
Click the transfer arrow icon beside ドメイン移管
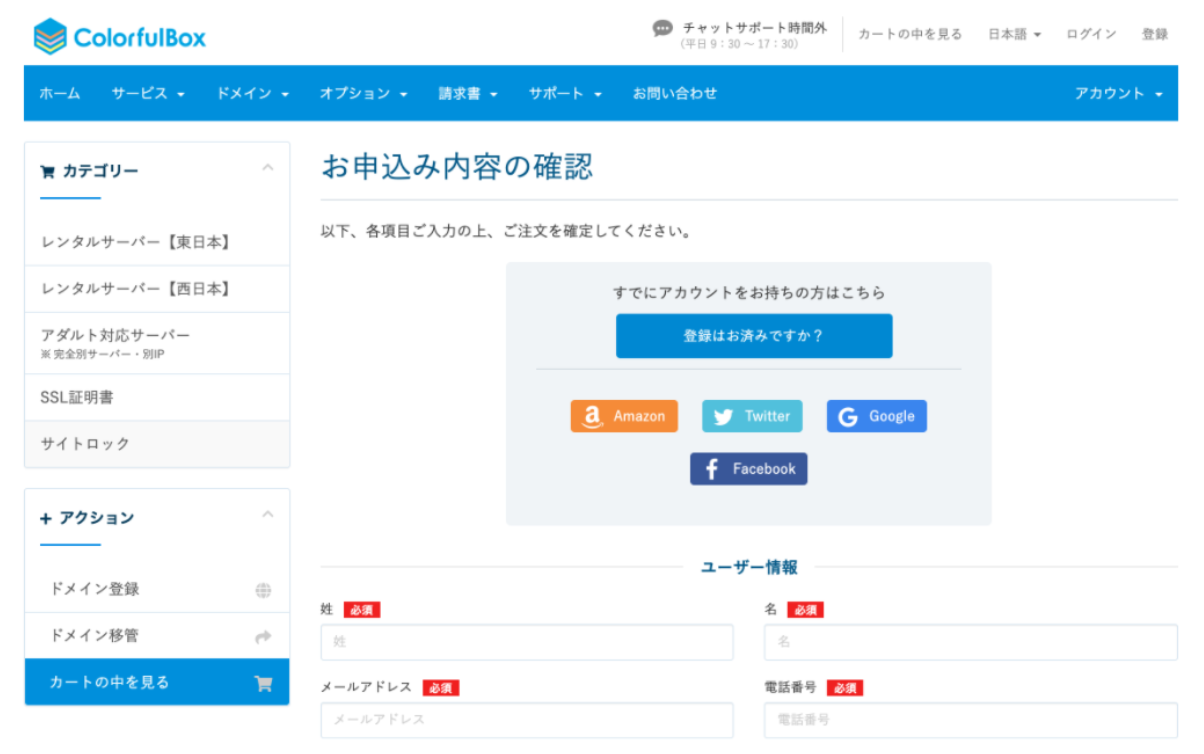[x=262, y=635]
